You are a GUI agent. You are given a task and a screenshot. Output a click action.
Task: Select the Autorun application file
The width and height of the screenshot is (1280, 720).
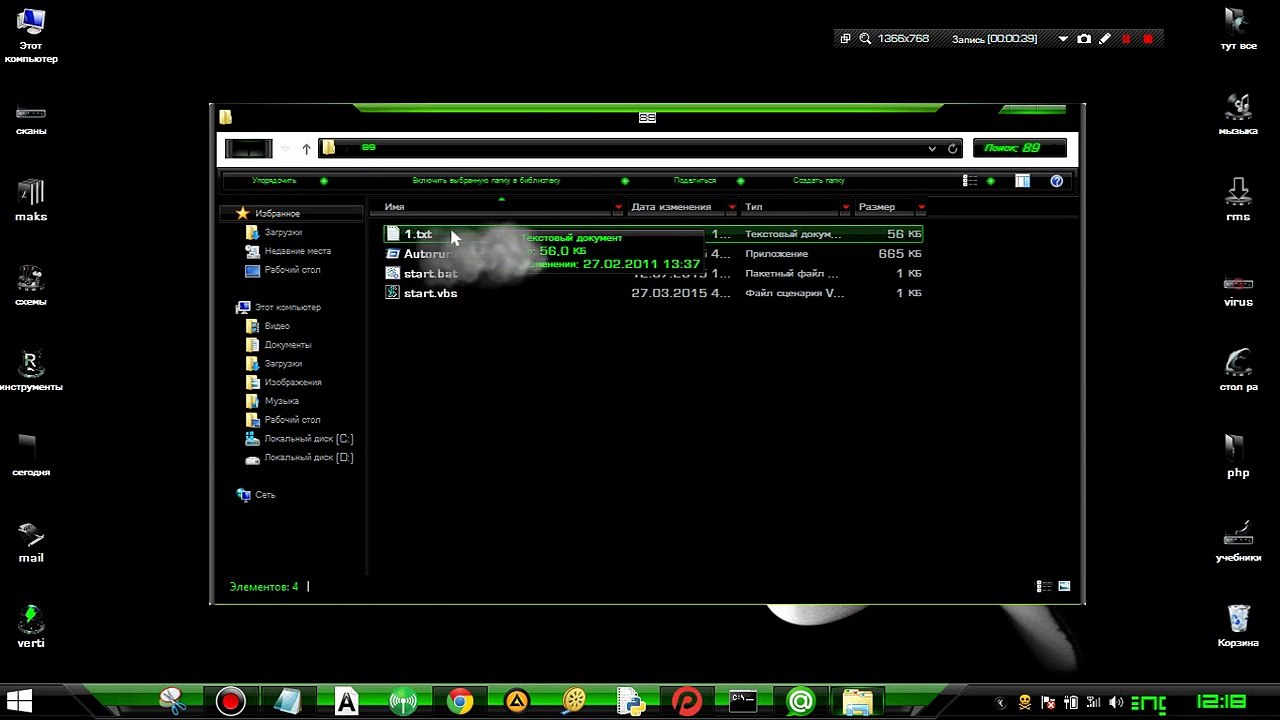pos(428,254)
